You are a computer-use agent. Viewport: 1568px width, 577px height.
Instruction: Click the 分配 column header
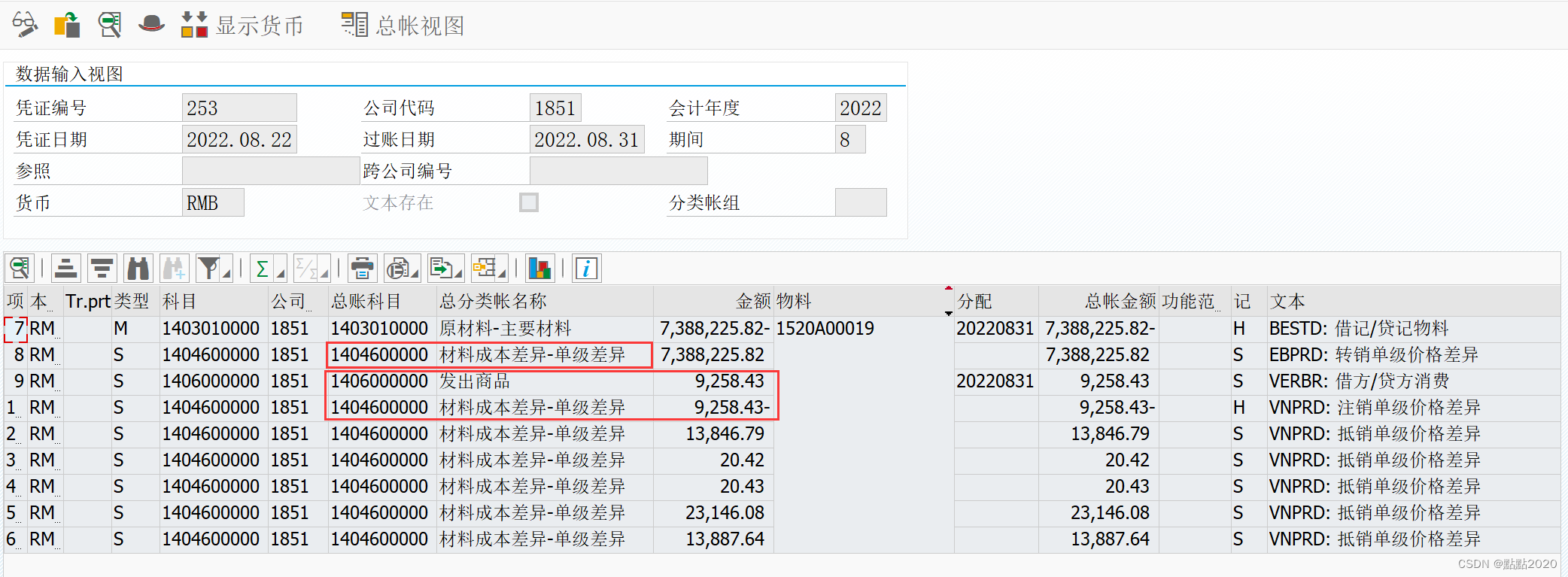pos(996,302)
